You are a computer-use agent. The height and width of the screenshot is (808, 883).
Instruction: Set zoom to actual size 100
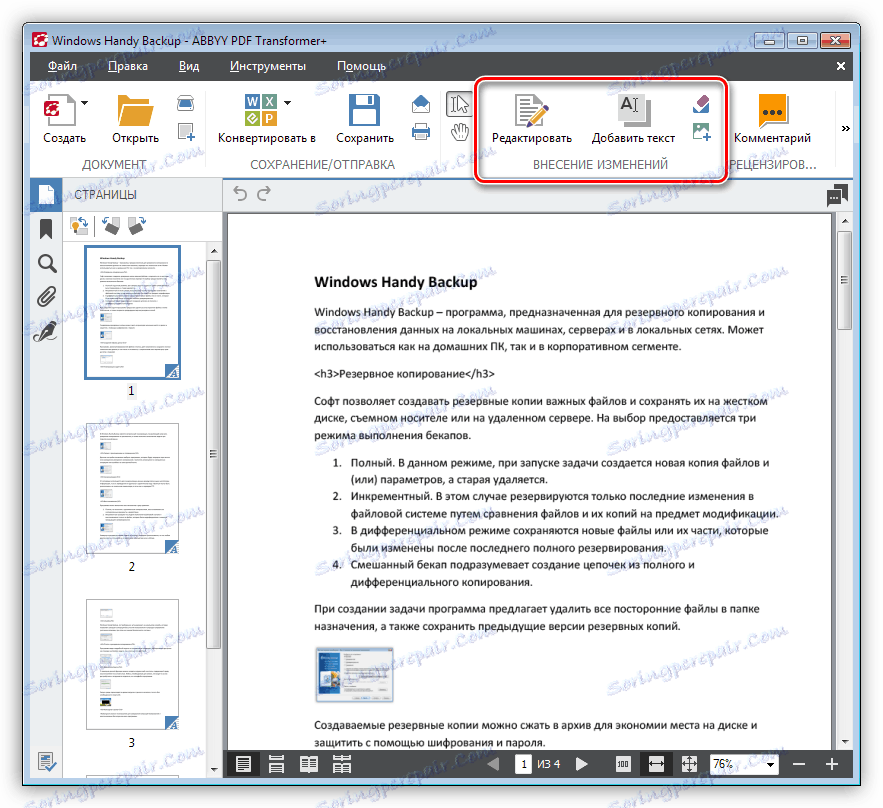point(623,764)
